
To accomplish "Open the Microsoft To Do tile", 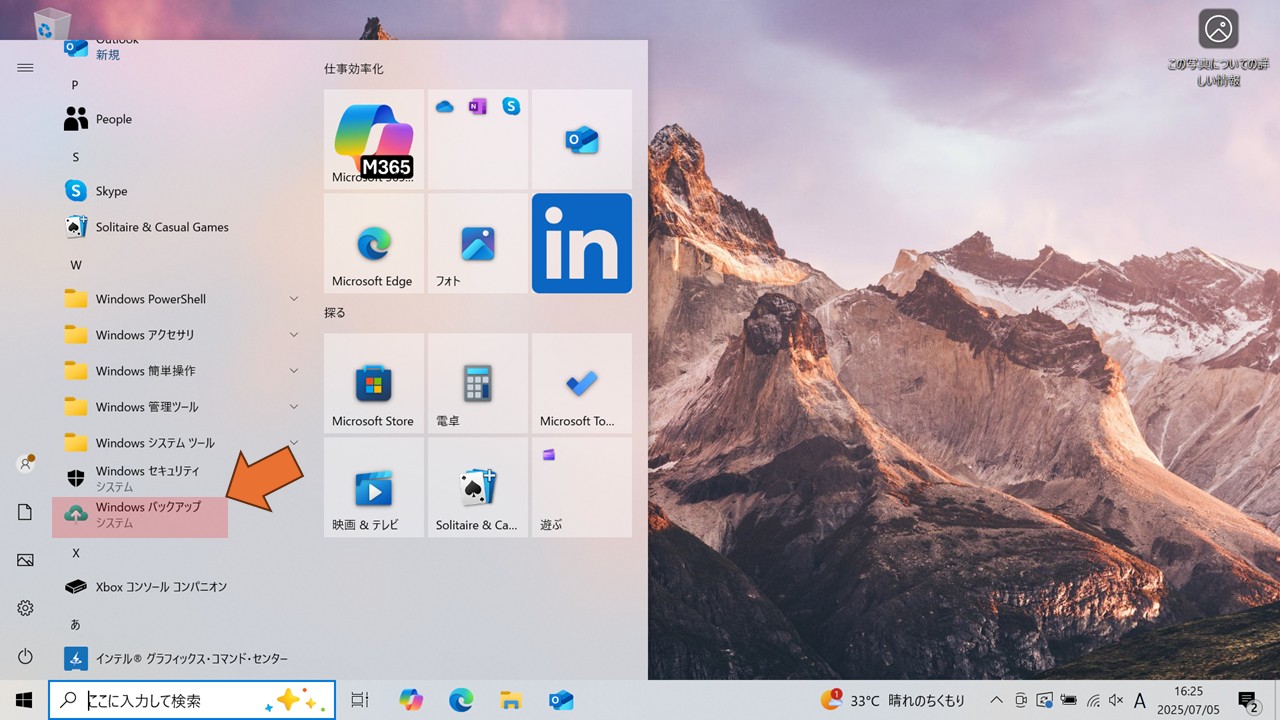I will tap(581, 383).
